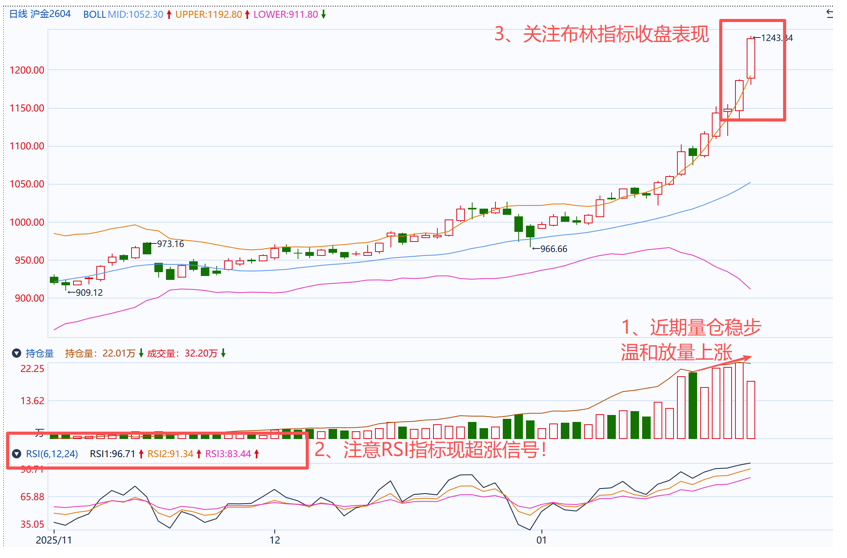
Task: Select the 持仓量: 22.01万 readout
Action: pyautogui.click(x=100, y=354)
